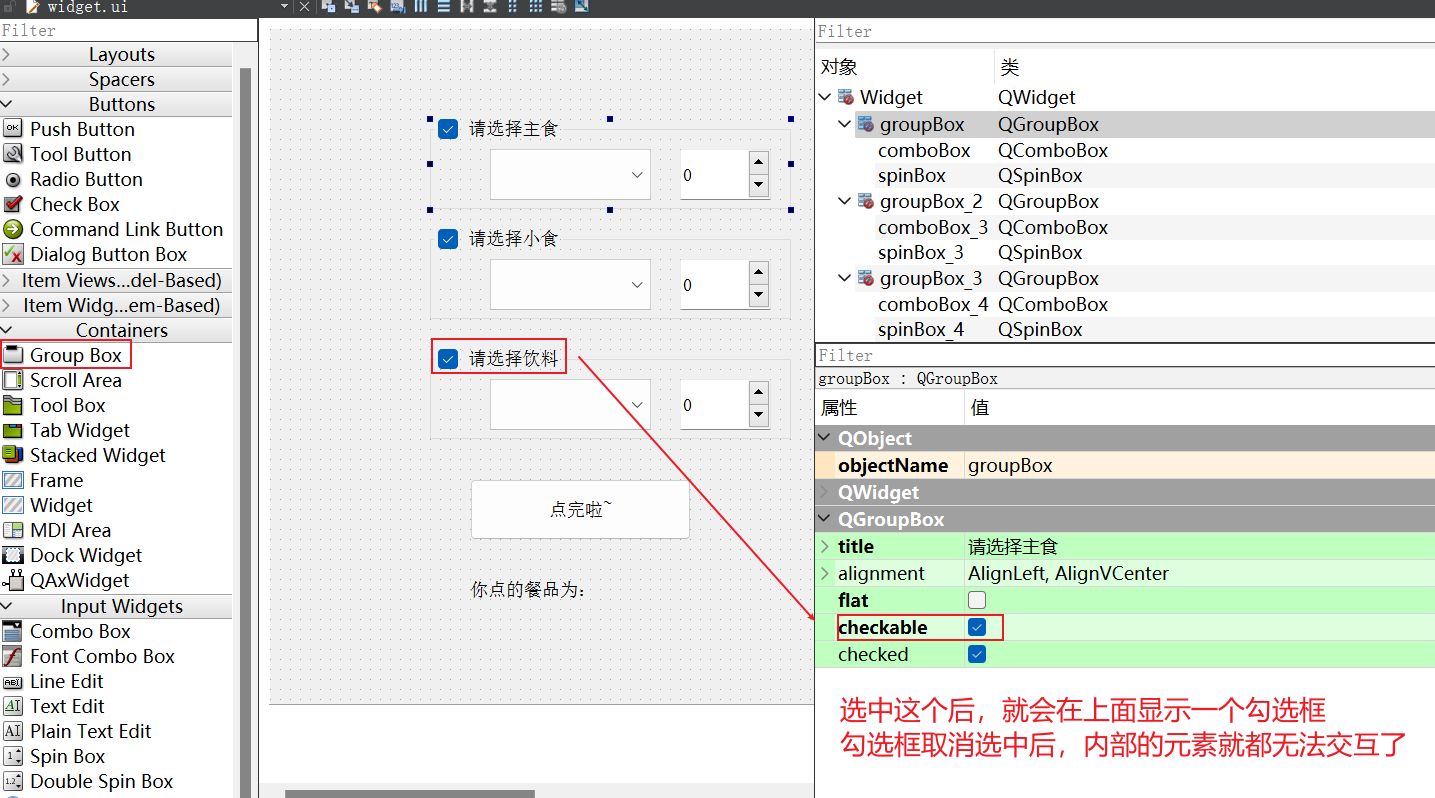Choose Font Combo Box widget icon

[13, 656]
